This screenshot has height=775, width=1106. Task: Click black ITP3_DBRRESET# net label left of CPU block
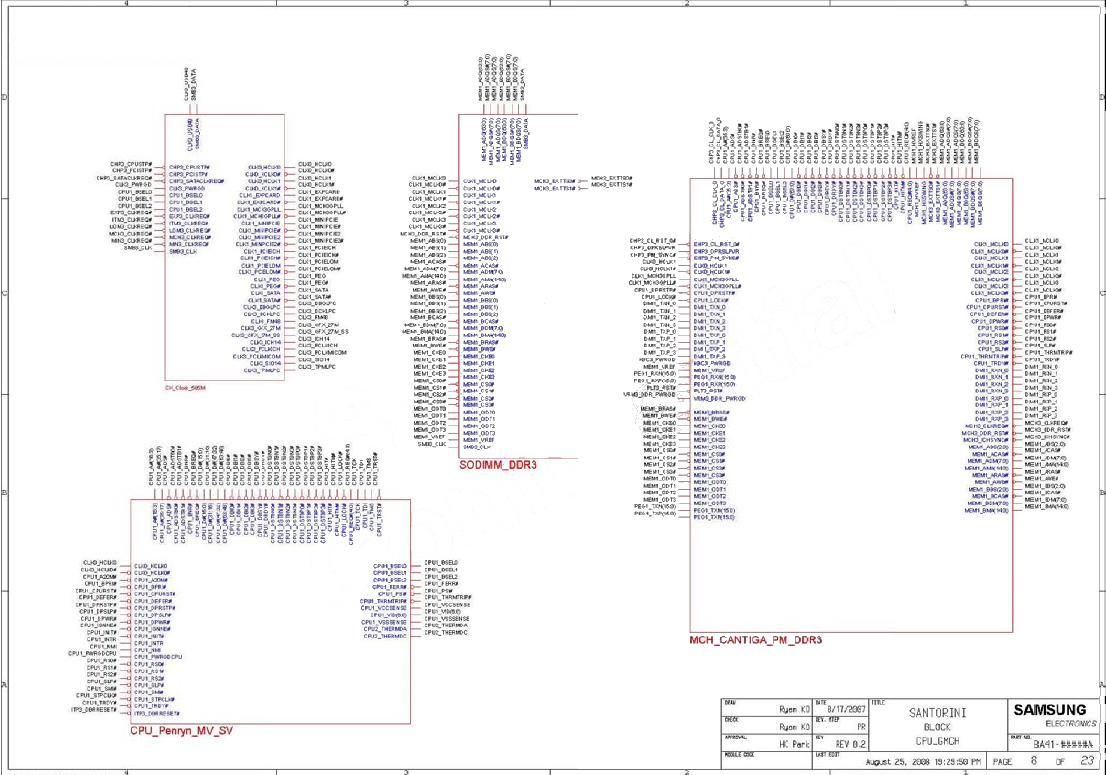(x=94, y=710)
